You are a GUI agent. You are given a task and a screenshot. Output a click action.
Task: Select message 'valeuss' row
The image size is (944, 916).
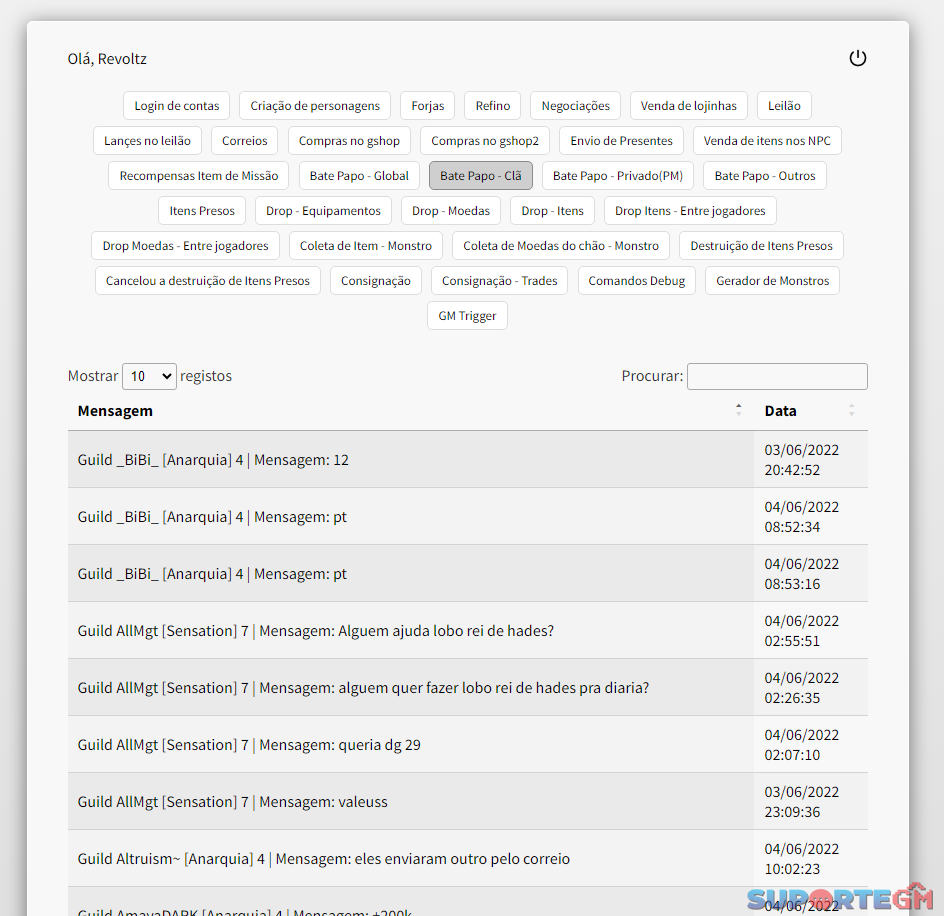[x=468, y=802]
